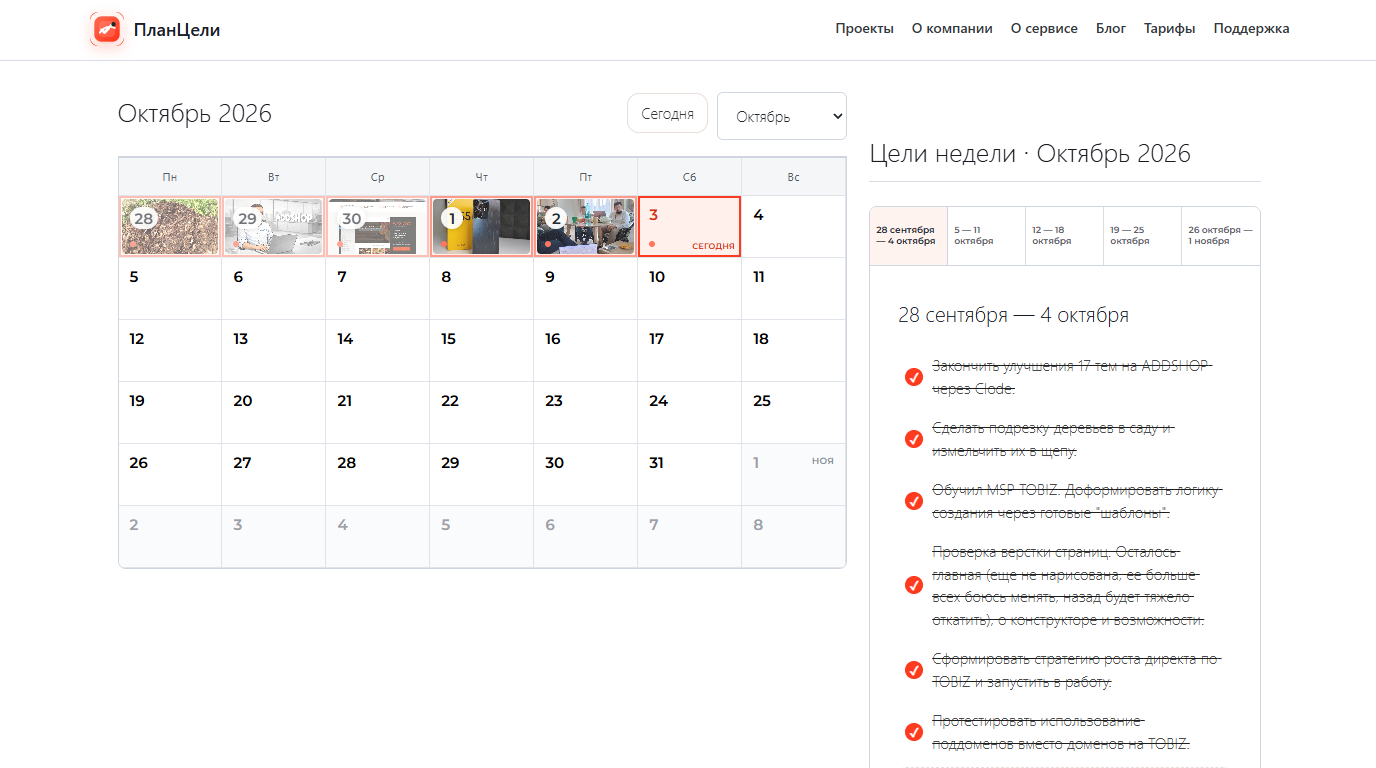Select the November 1 cell labeled НОЯ
Image resolution: width=1376 pixels, height=768 pixels.
[794, 474]
